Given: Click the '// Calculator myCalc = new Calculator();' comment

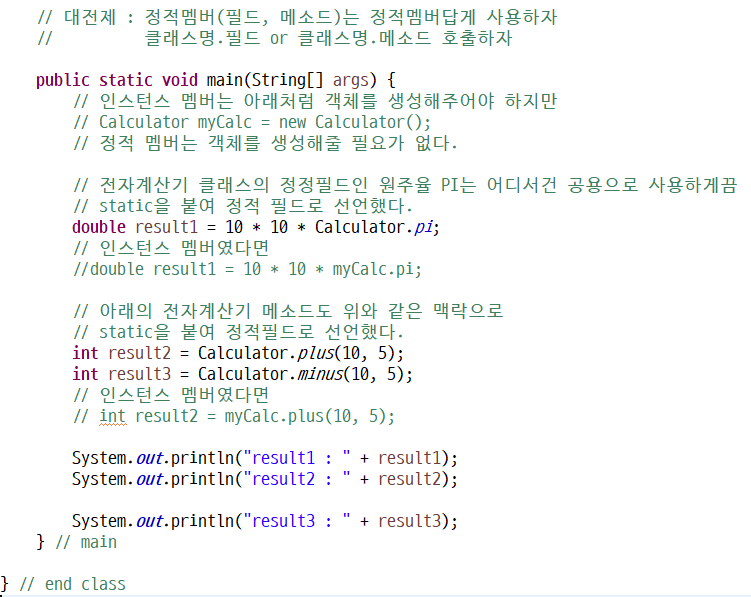Looking at the screenshot, I should [252, 122].
